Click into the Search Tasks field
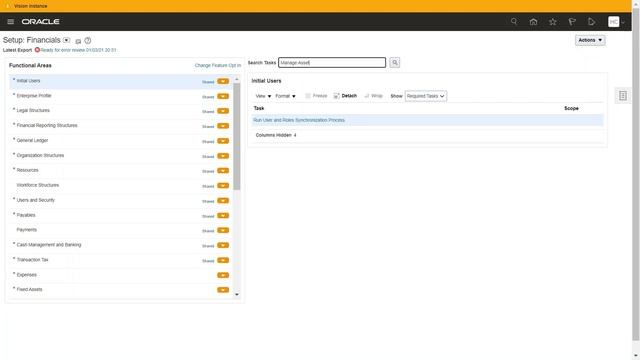Viewport: 640px width, 360px height. coord(332,62)
